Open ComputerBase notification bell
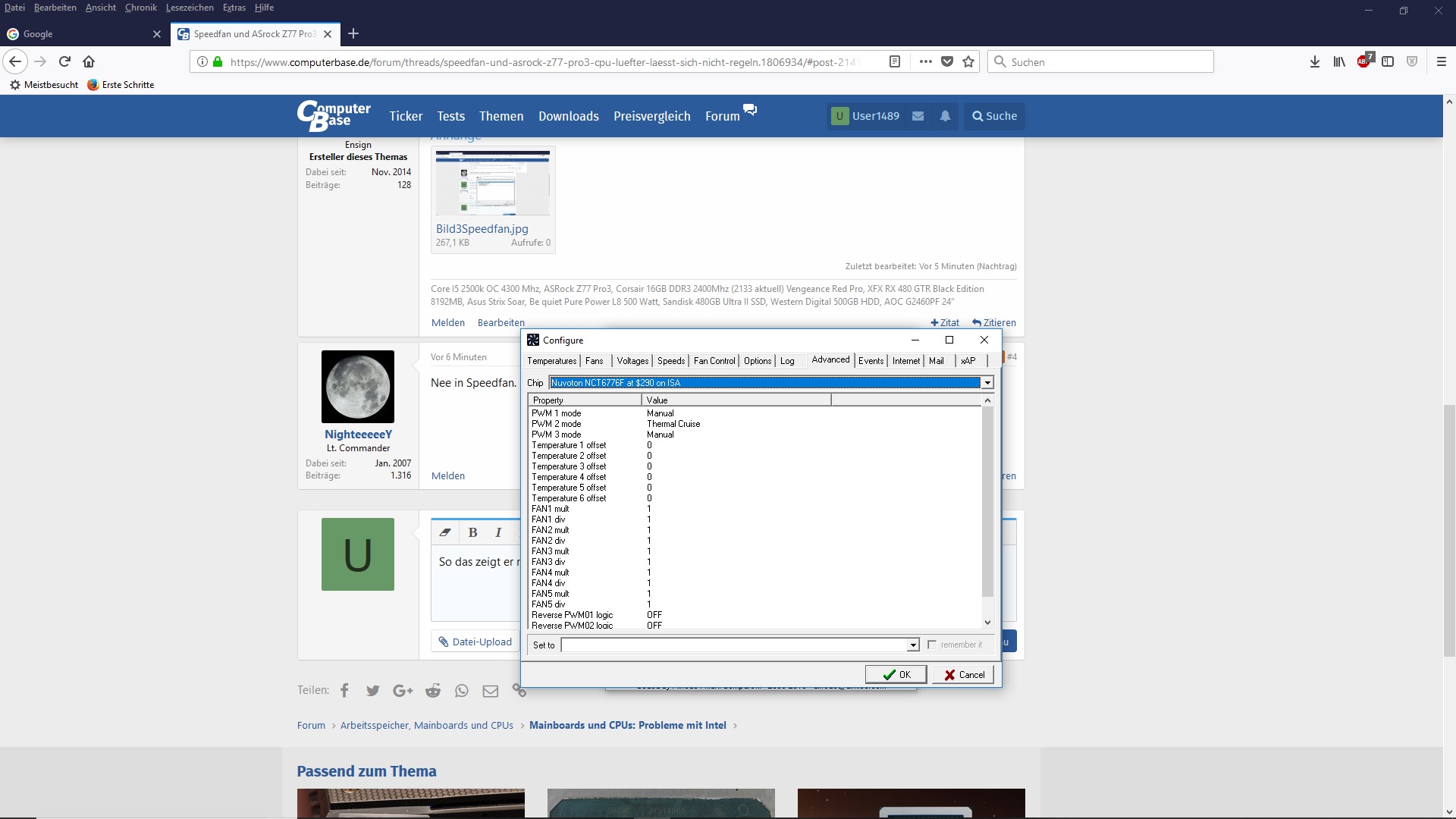Screen dimensions: 1456x819 [945, 116]
